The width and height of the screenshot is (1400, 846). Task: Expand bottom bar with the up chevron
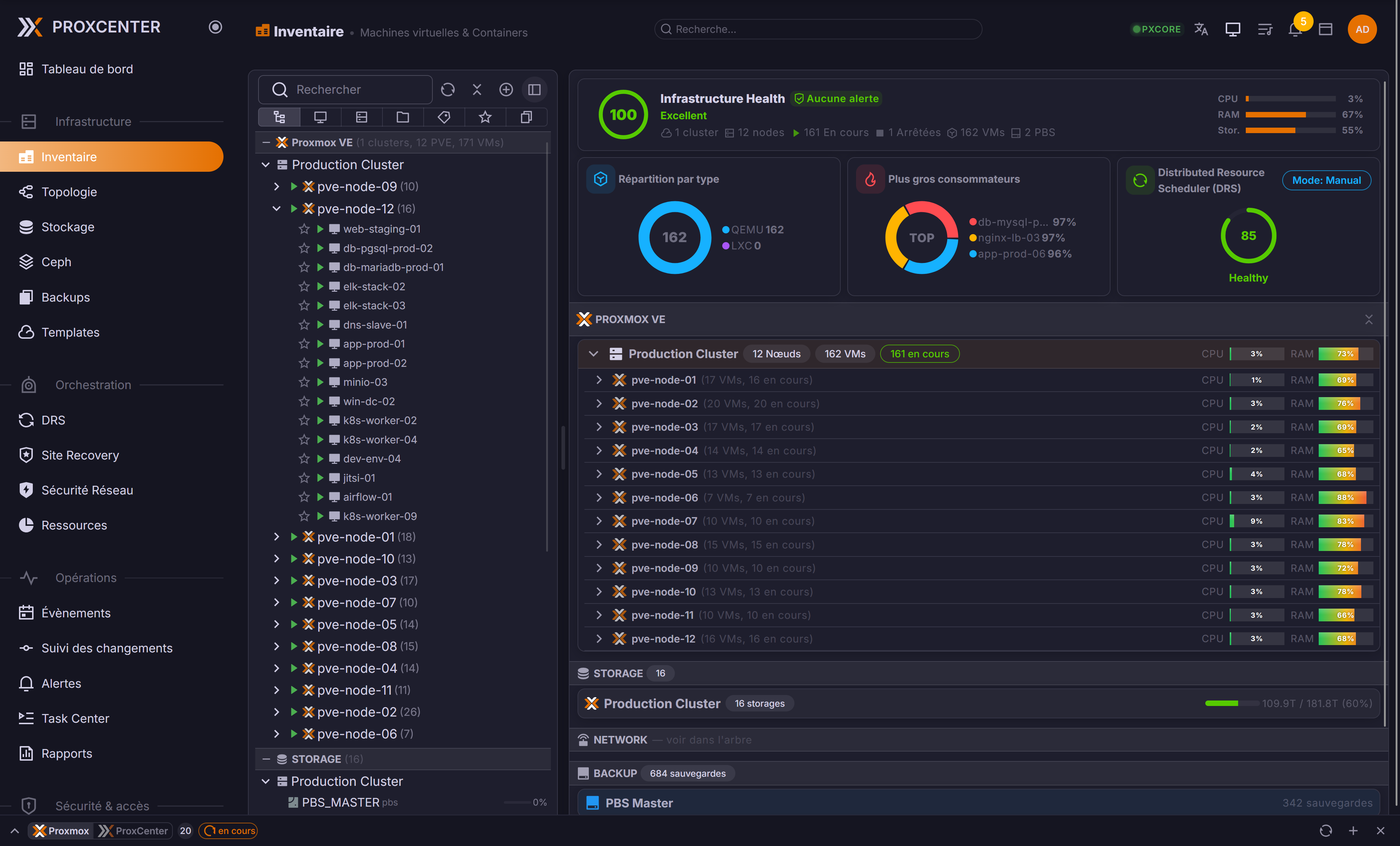point(15,831)
